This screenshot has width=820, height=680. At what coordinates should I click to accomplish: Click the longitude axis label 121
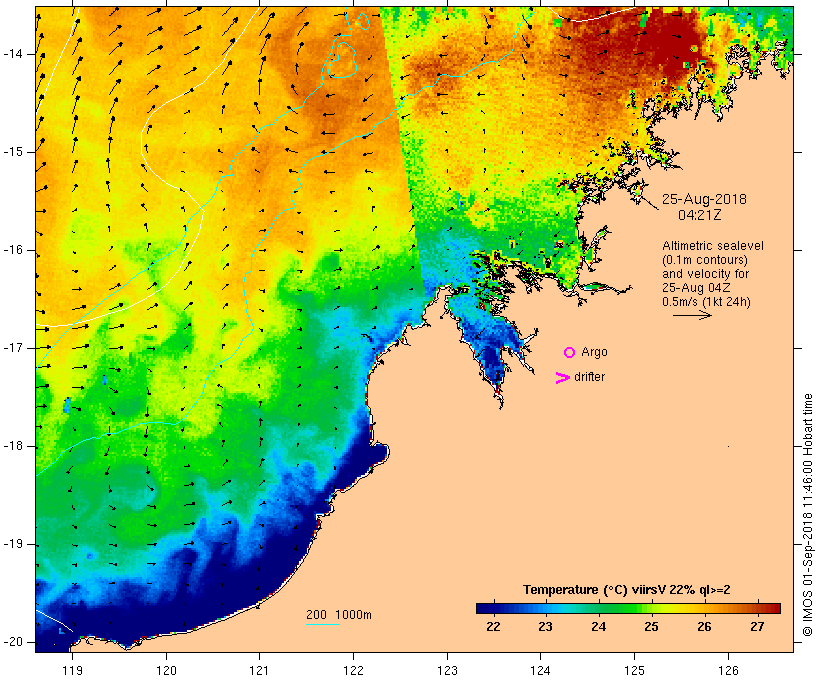tap(259, 670)
